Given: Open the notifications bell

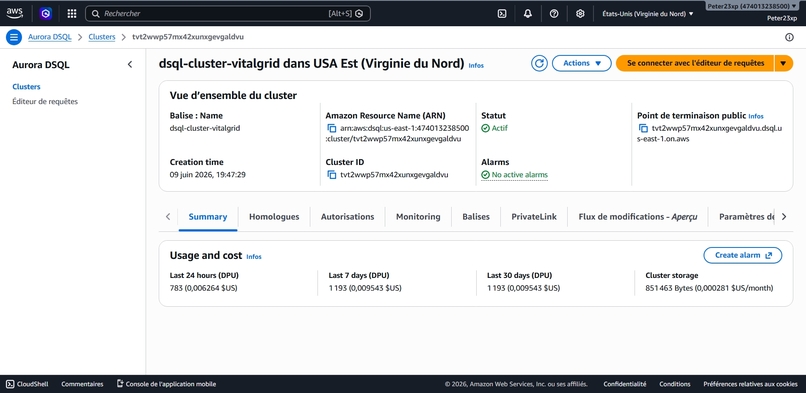Looking at the screenshot, I should click(528, 14).
